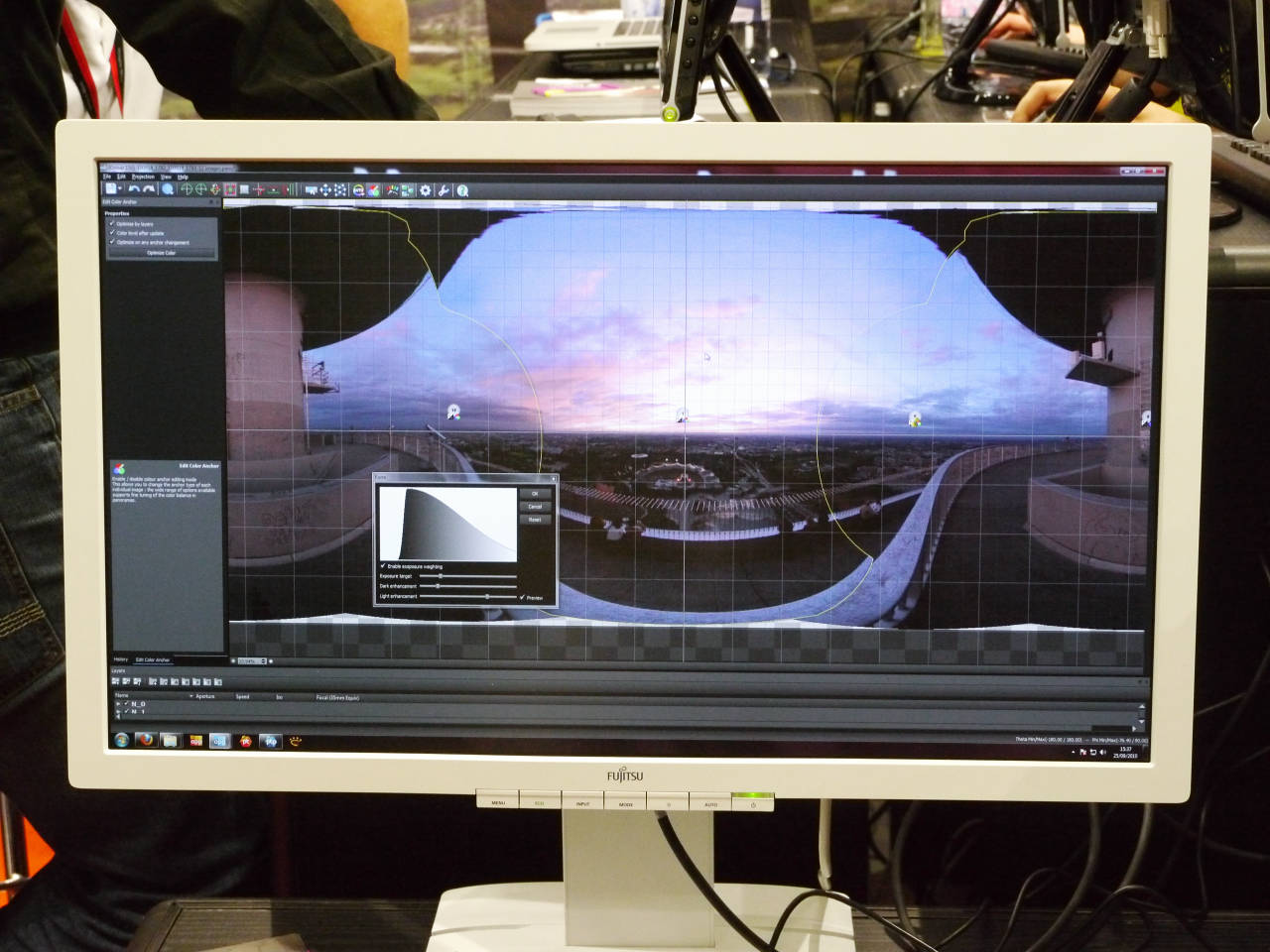Open Firefox from the Windows taskbar
Screen dimensions: 1270x952
pos(146,740)
